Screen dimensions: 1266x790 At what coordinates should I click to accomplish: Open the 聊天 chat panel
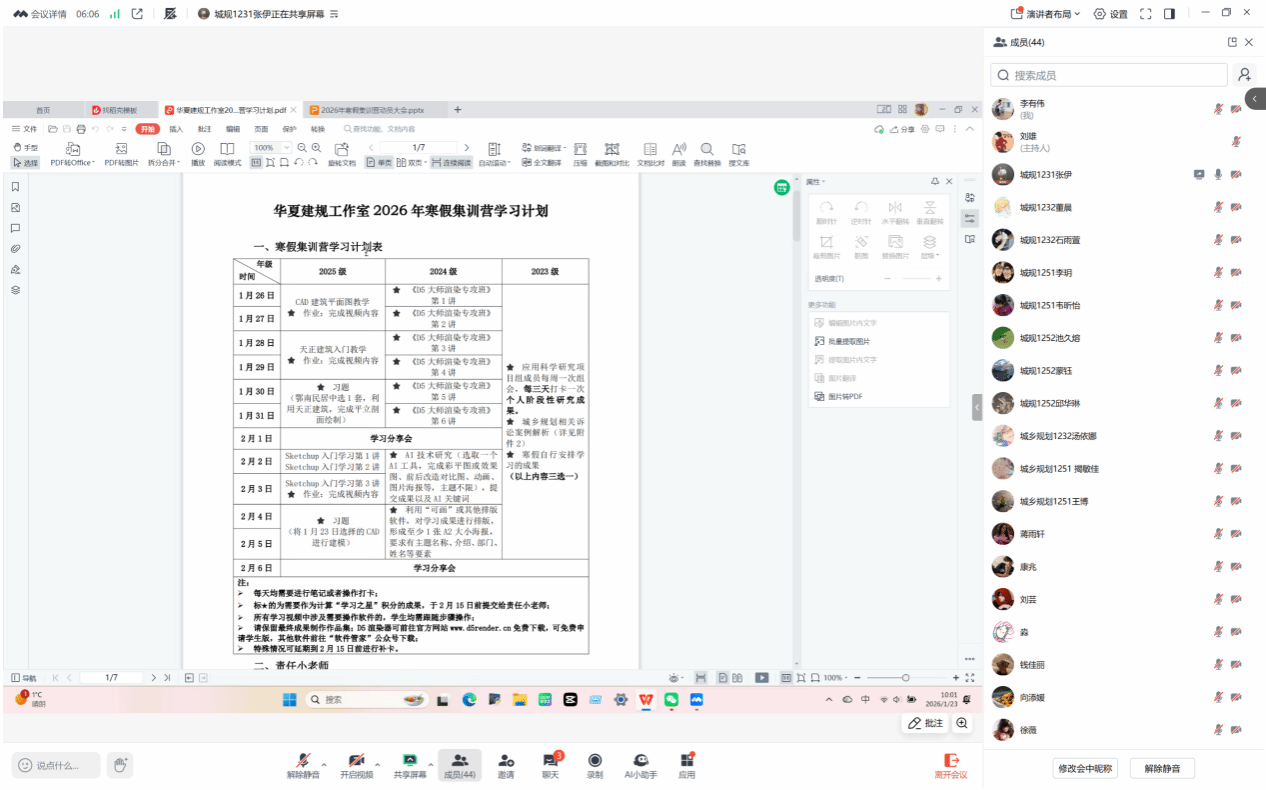click(550, 762)
